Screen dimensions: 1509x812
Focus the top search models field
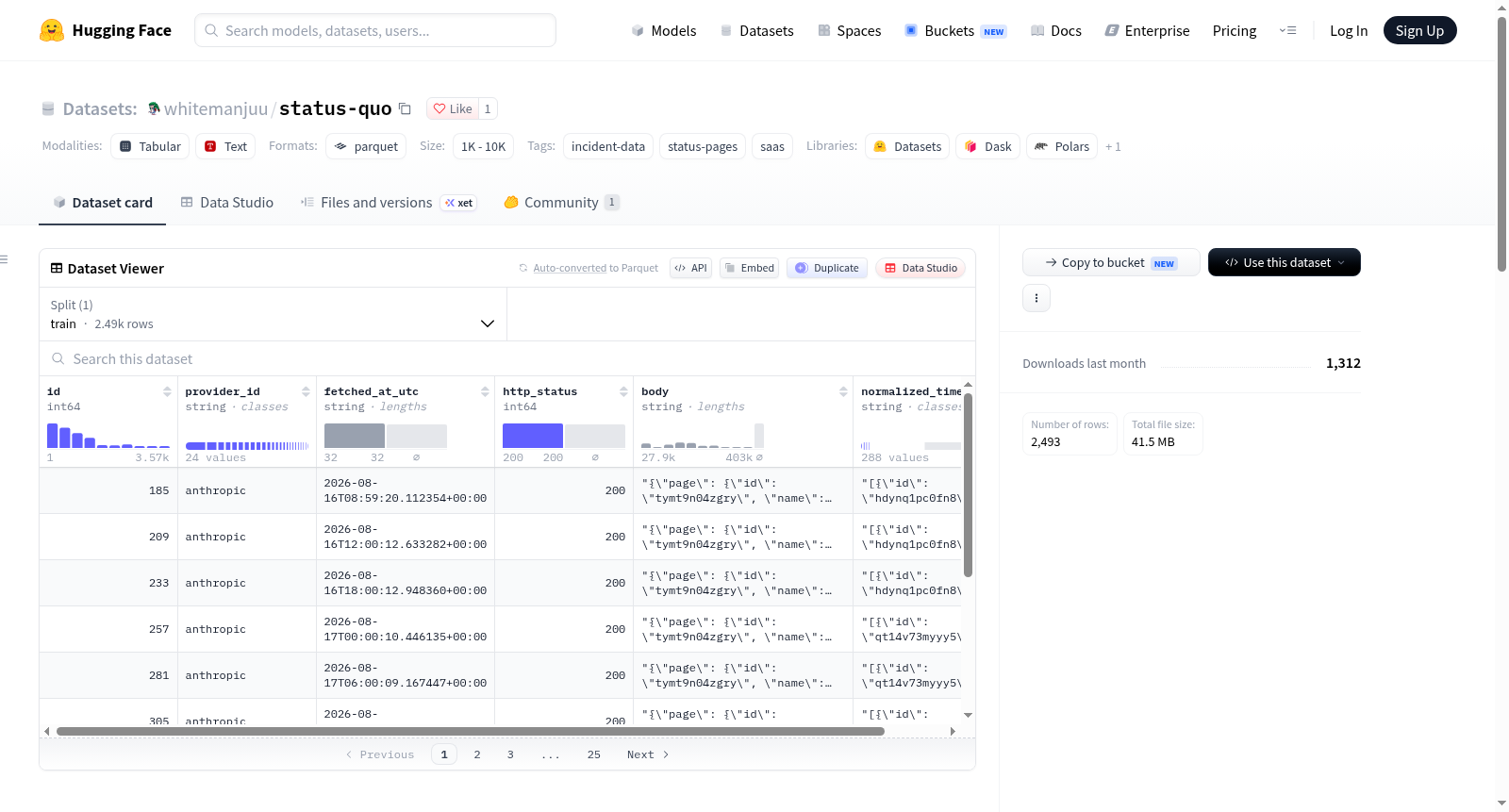(375, 30)
